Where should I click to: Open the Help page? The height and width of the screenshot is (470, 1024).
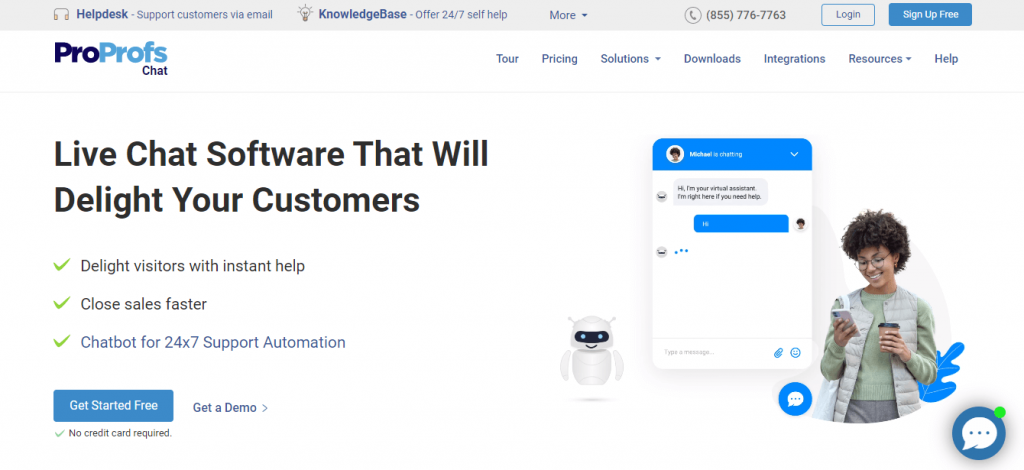point(946,59)
